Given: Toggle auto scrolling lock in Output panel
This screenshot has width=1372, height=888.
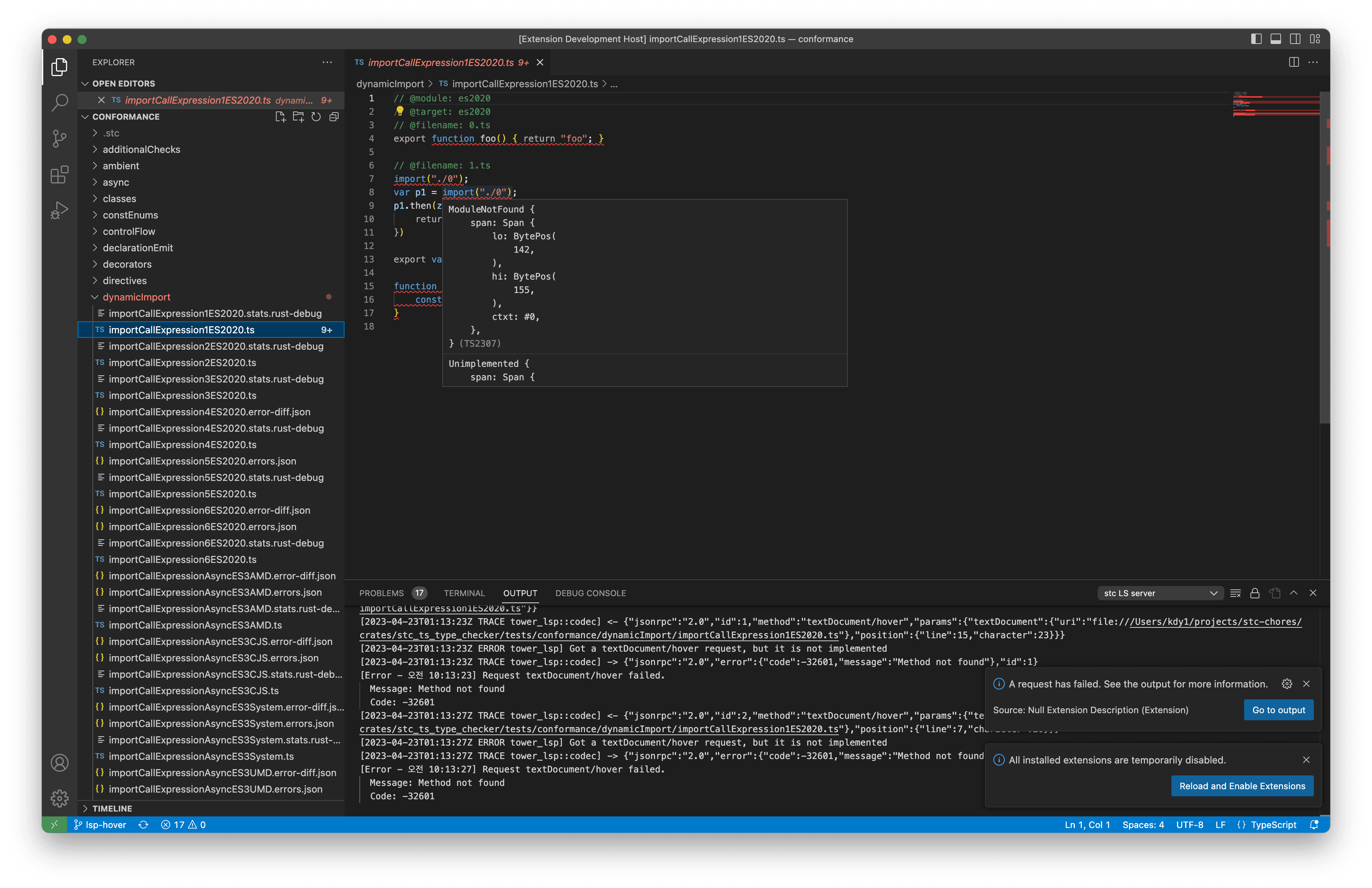Looking at the screenshot, I should [1256, 593].
